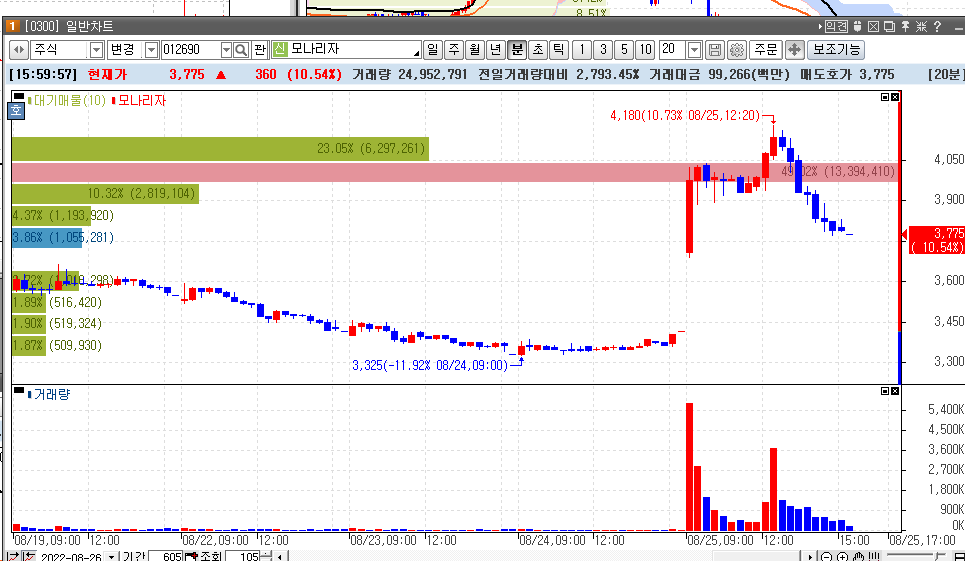The height and width of the screenshot is (561, 965).
Task: Click the 관 watchlist button
Action: pos(260,50)
